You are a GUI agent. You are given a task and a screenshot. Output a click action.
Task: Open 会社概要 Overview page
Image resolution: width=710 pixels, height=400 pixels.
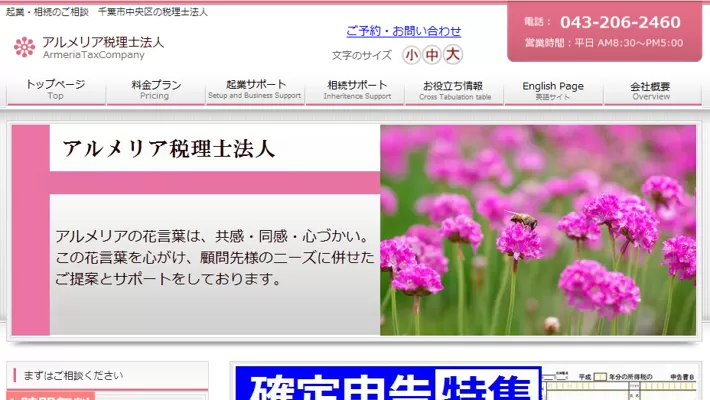tap(650, 90)
